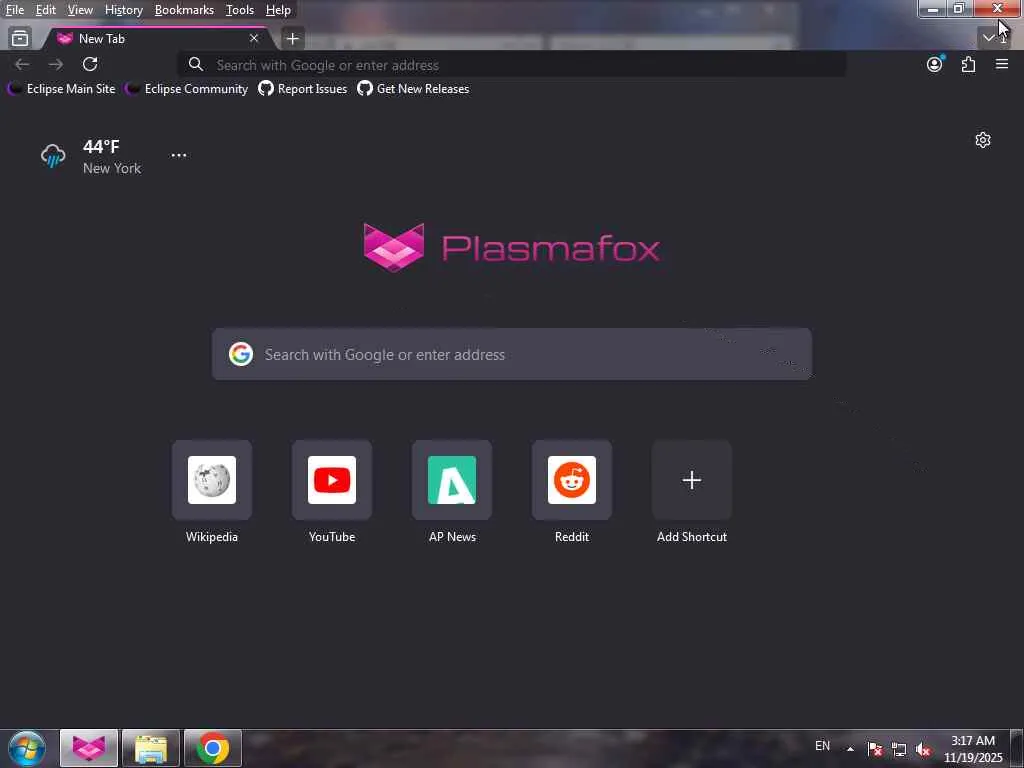This screenshot has width=1024, height=768.
Task: Click the center Google search box
Action: (x=512, y=354)
